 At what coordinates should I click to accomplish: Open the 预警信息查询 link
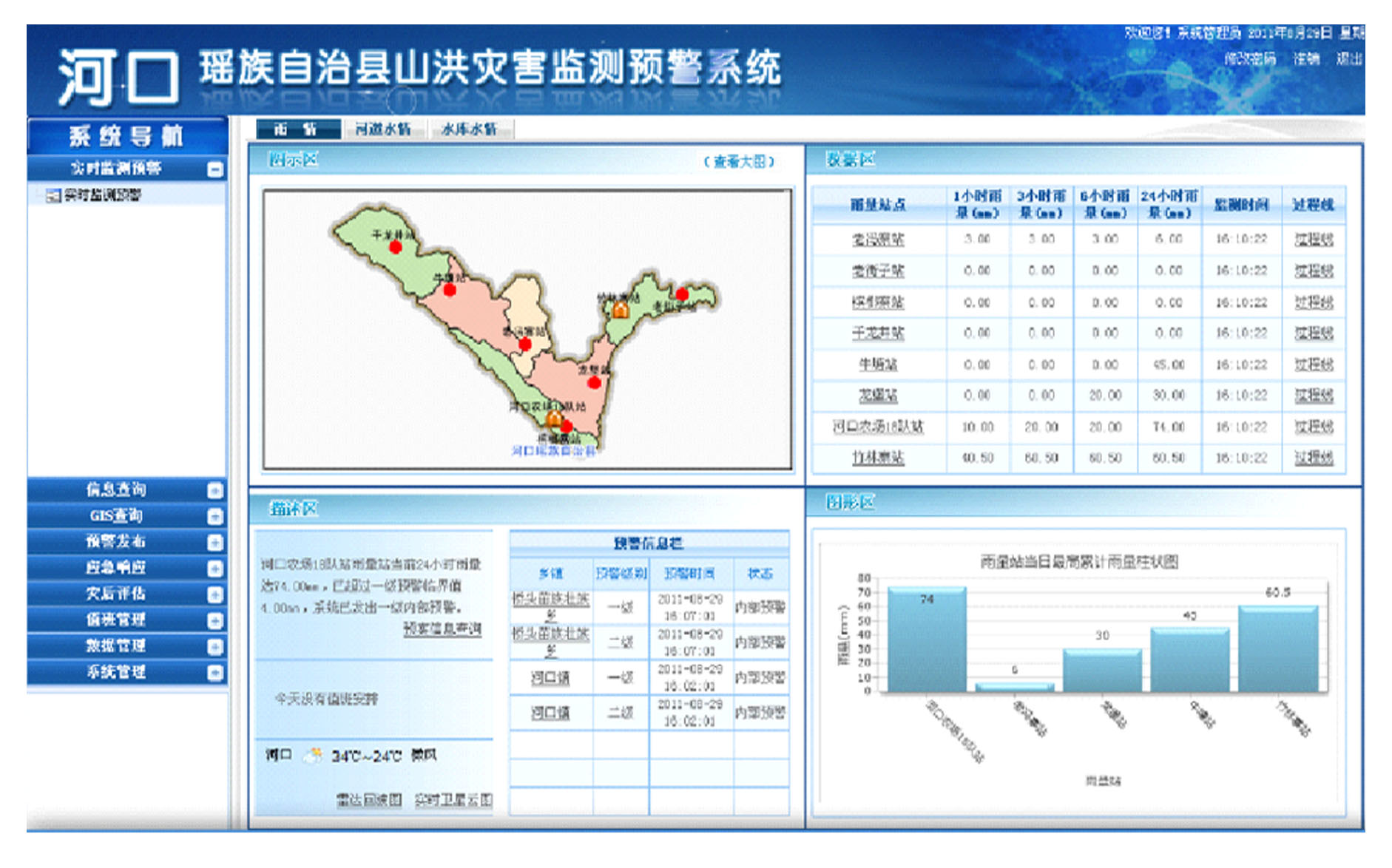442,628
